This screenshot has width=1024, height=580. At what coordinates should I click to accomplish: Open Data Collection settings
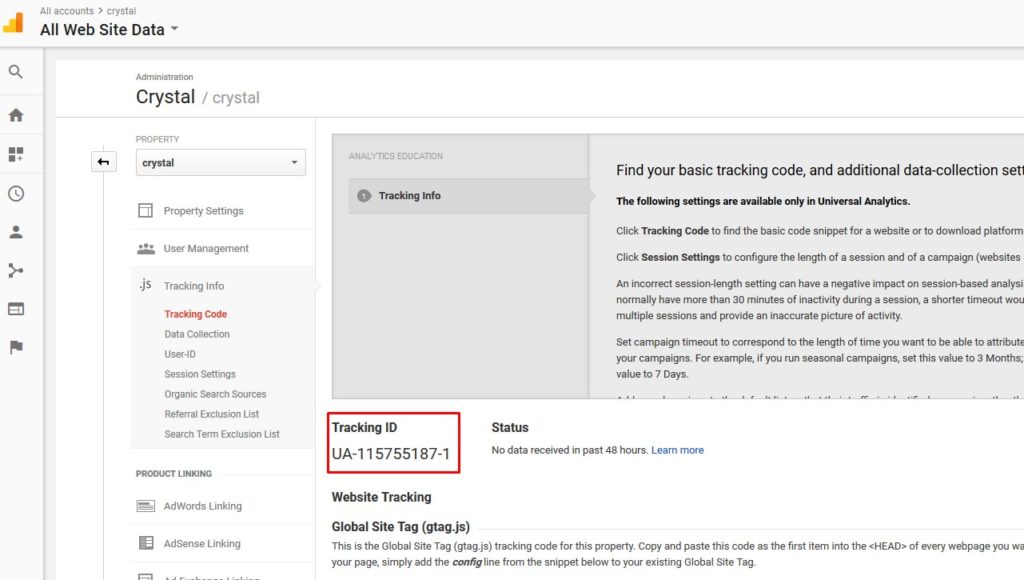pos(197,334)
